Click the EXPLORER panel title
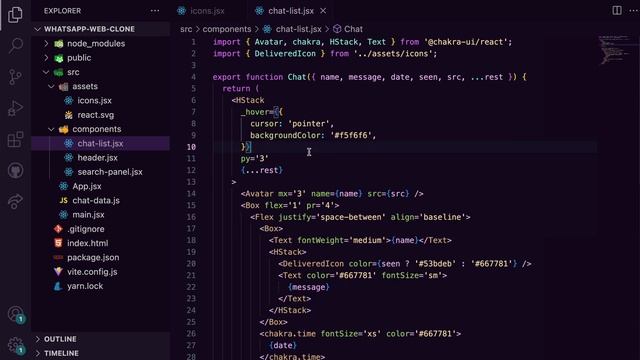This screenshot has height=360, width=640. 62,11
